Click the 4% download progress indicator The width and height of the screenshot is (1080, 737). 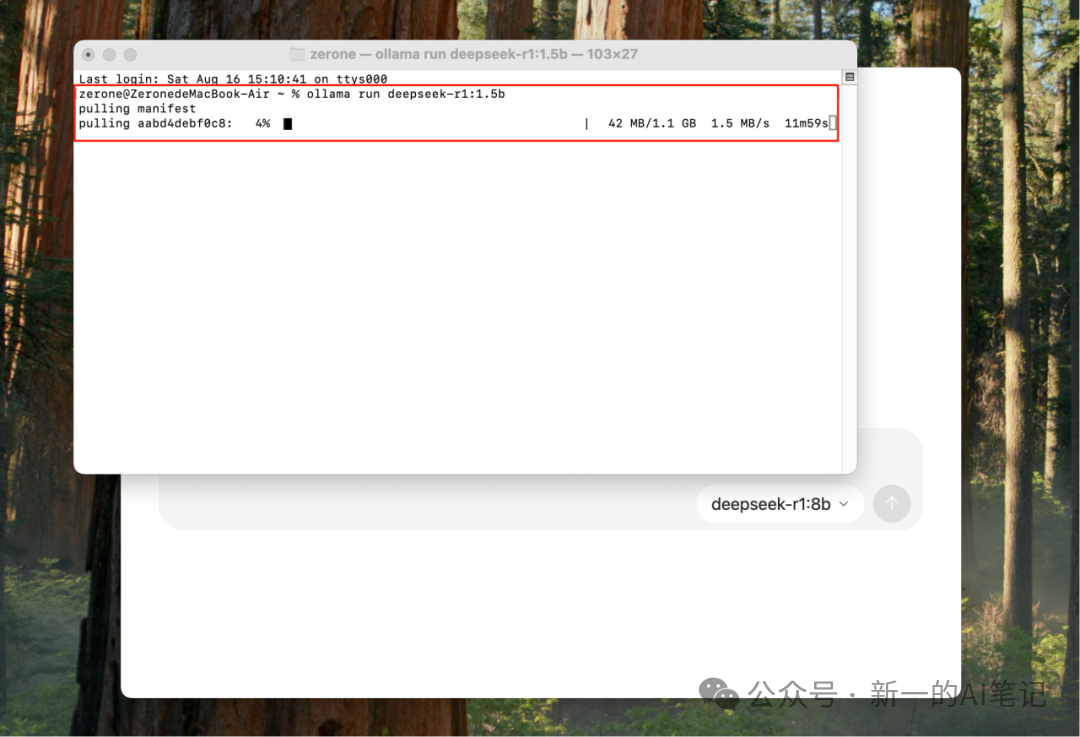(x=262, y=123)
